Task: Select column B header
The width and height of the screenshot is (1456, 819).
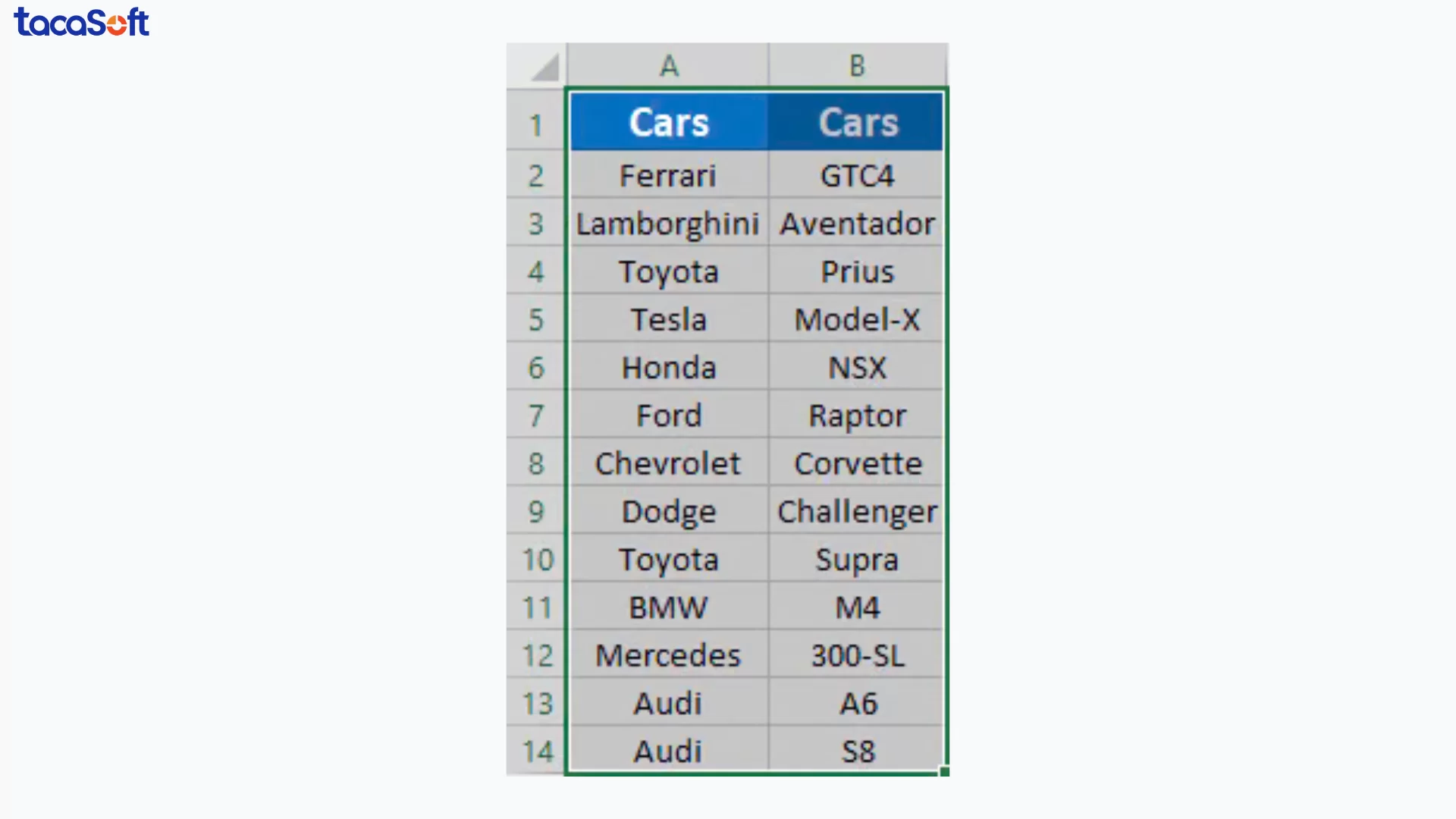Action: point(858,65)
